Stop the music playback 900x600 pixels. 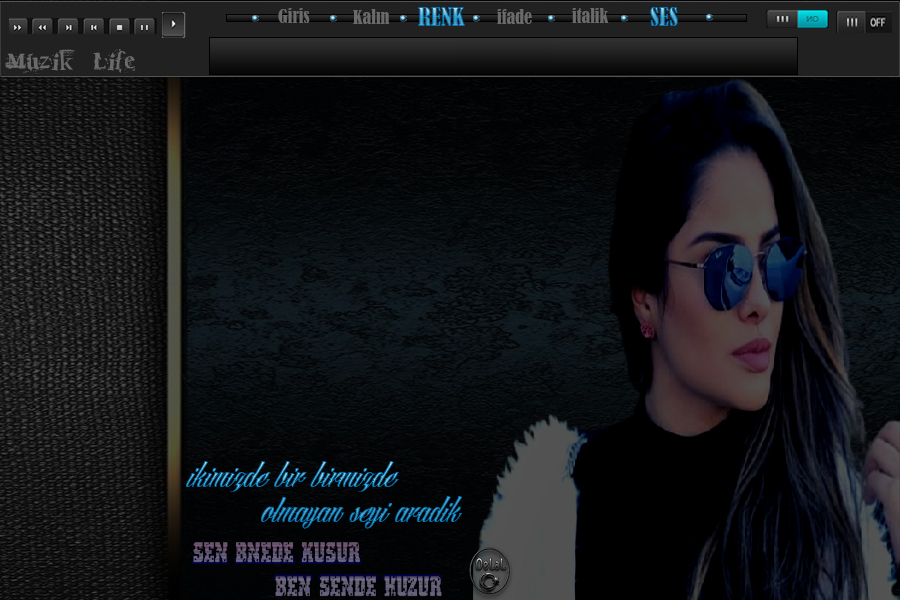coord(119,26)
